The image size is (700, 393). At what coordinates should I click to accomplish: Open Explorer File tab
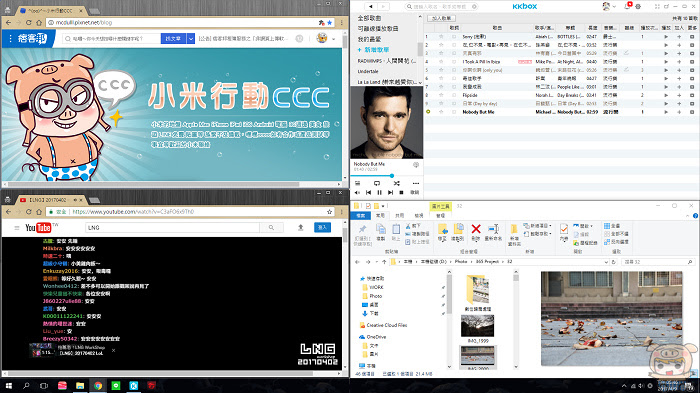361,215
